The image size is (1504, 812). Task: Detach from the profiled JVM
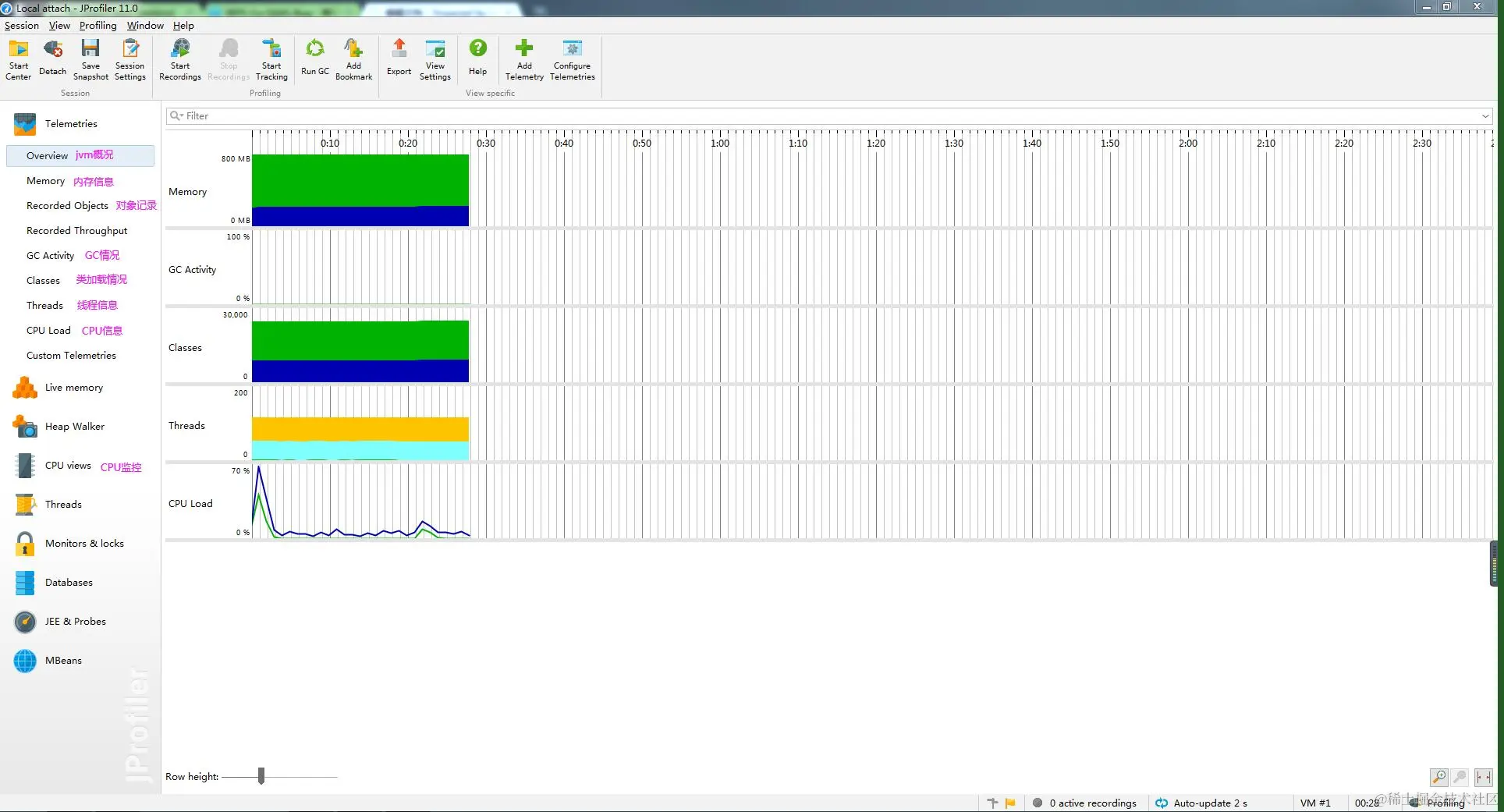tap(52, 59)
